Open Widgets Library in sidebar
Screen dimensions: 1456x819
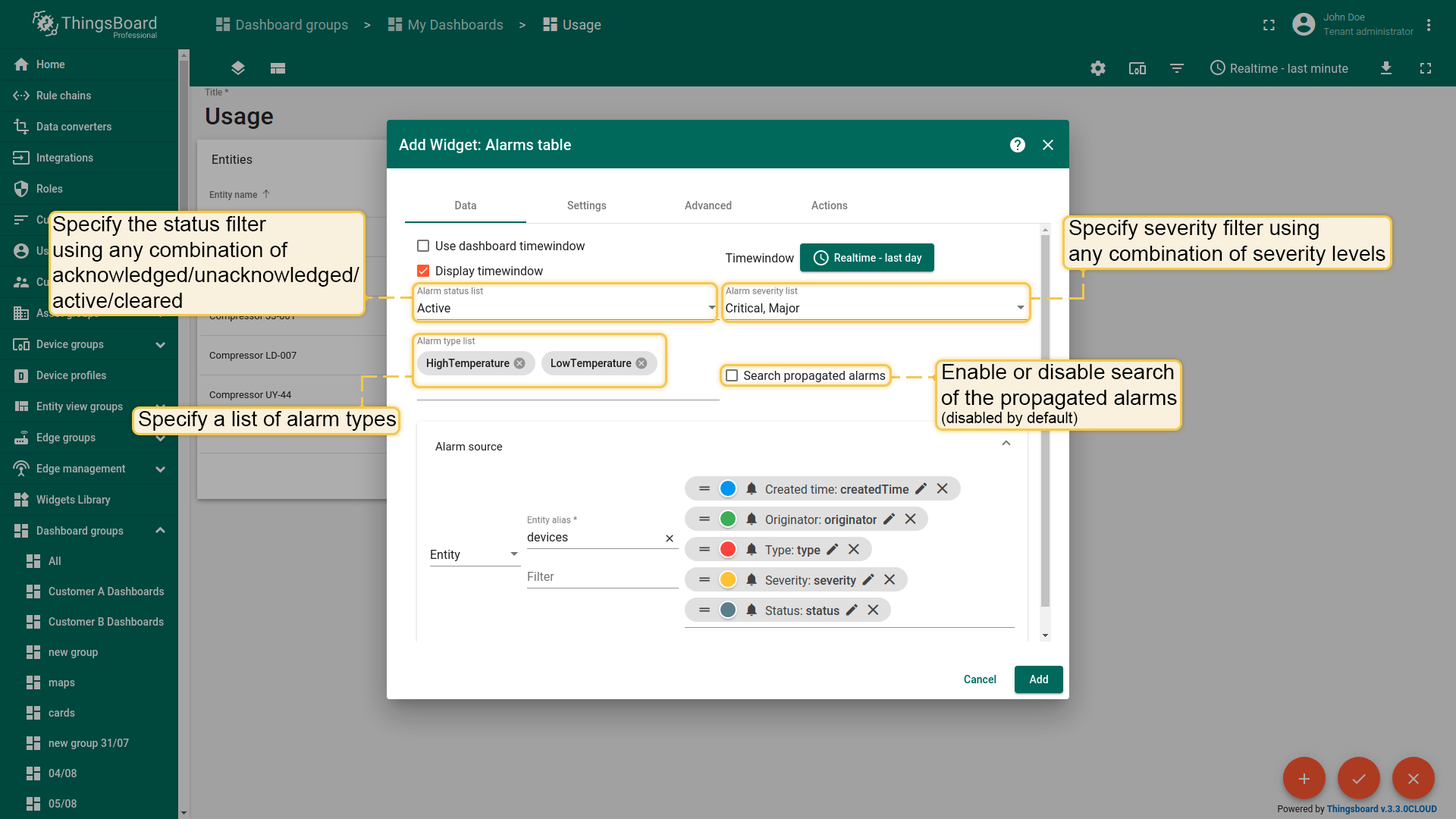pos(89,500)
